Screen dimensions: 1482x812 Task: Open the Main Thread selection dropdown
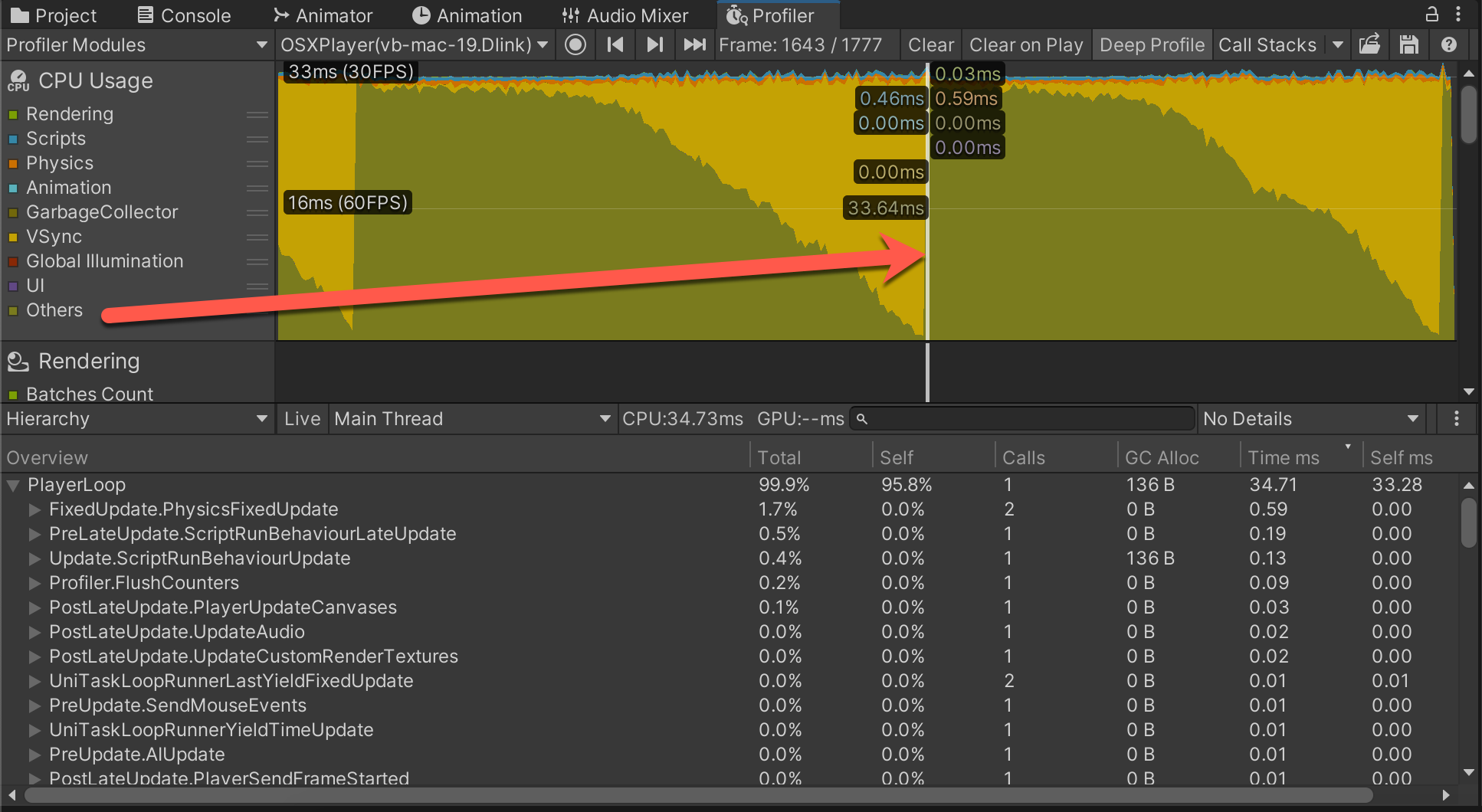click(473, 419)
